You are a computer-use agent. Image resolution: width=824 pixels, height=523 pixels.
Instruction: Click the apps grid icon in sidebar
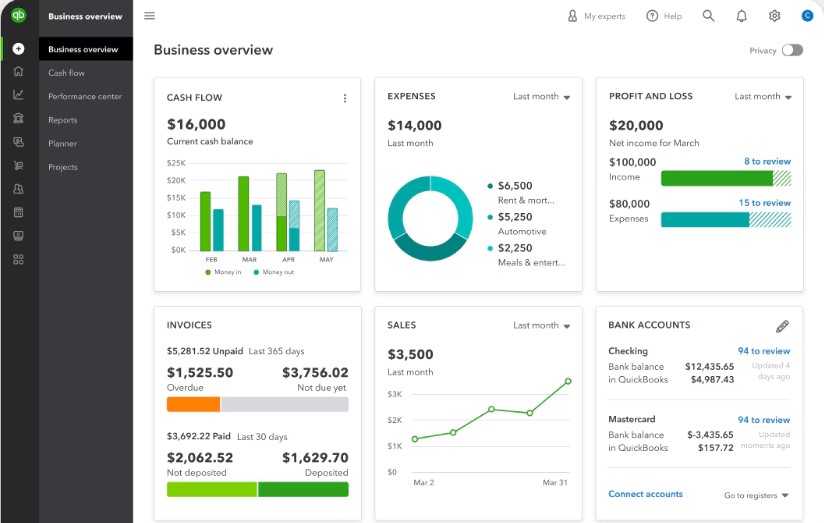coord(18,259)
